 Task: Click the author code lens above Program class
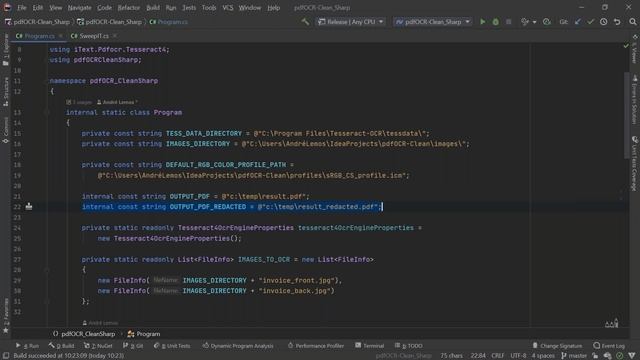pyautogui.click(x=117, y=102)
